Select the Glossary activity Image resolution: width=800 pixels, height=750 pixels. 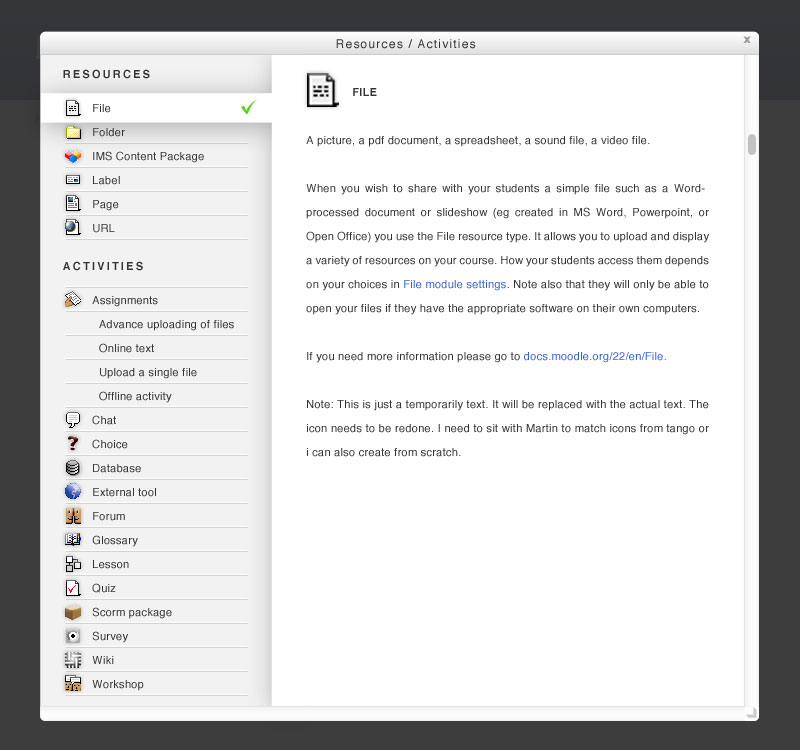point(156,540)
